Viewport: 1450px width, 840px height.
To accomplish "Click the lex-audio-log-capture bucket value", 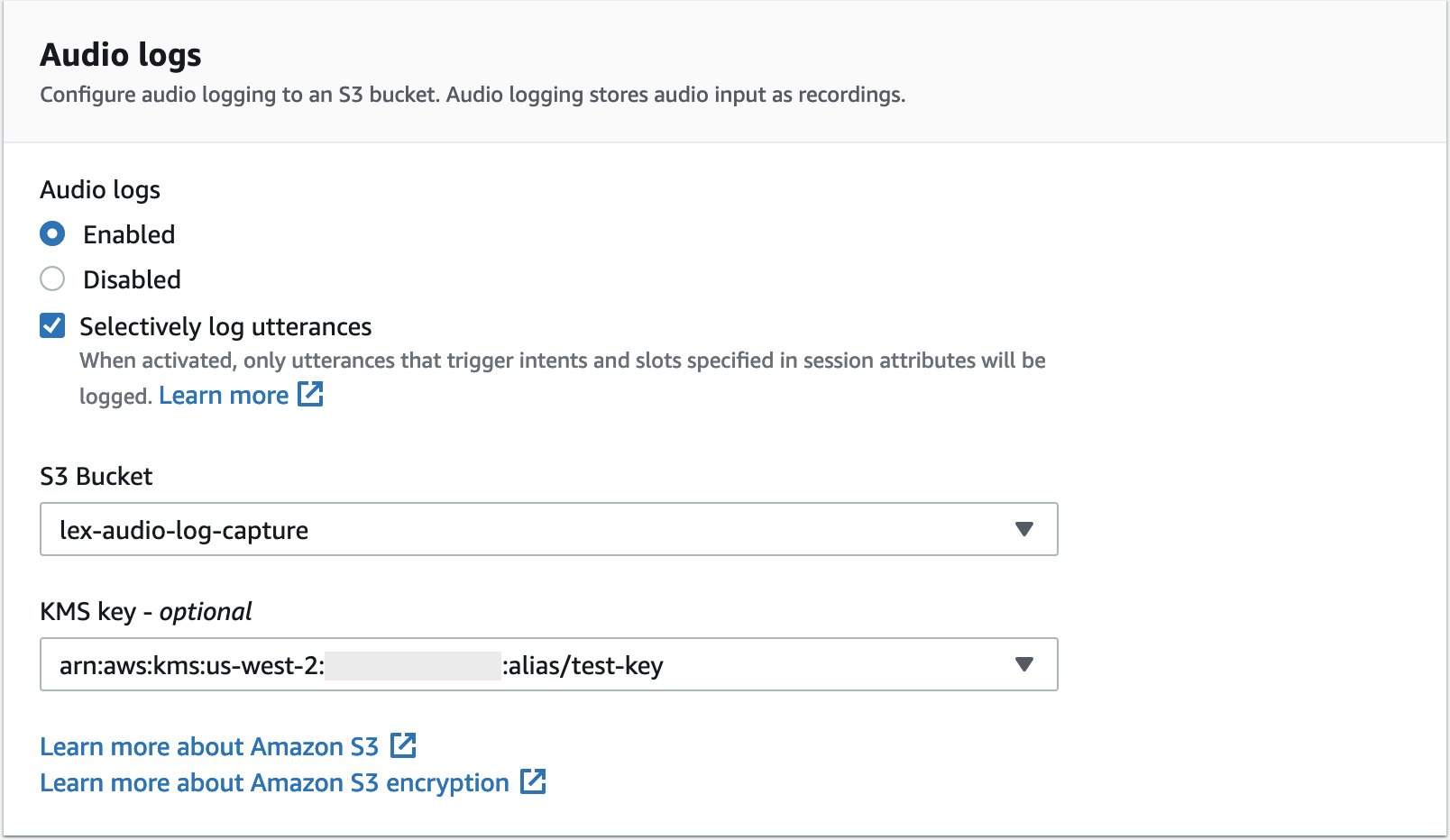I will click(x=184, y=530).
